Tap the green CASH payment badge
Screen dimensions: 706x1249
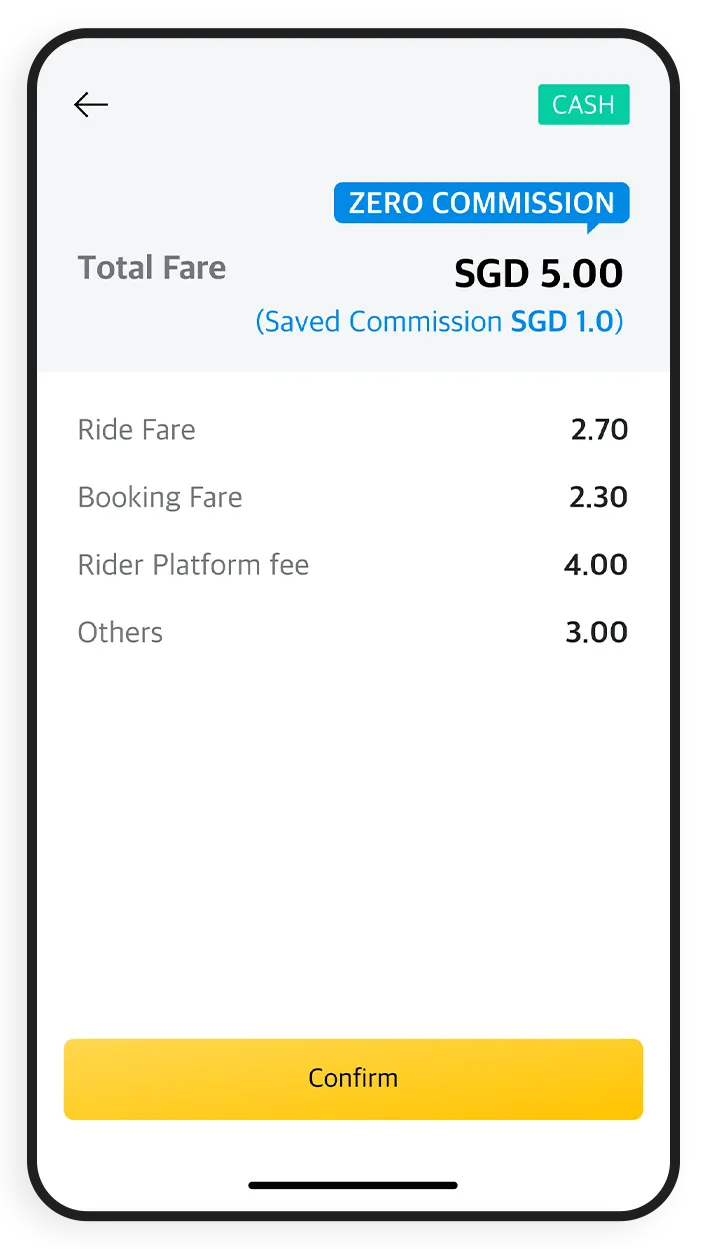(583, 105)
